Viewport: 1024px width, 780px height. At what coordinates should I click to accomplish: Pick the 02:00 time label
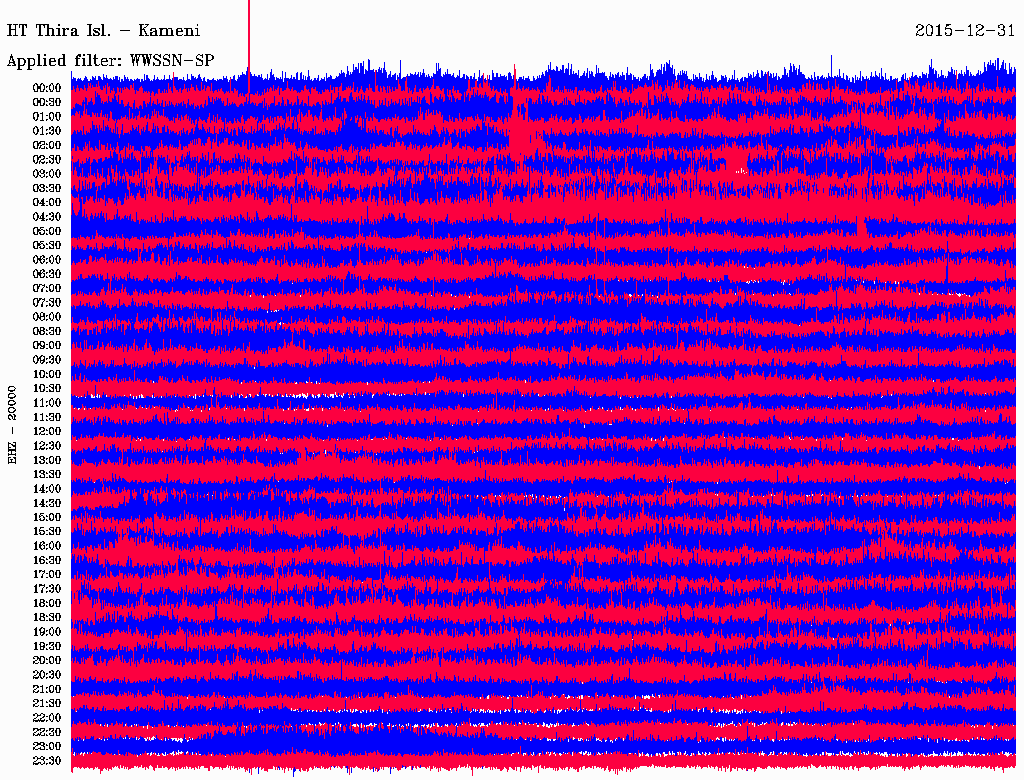(x=47, y=145)
